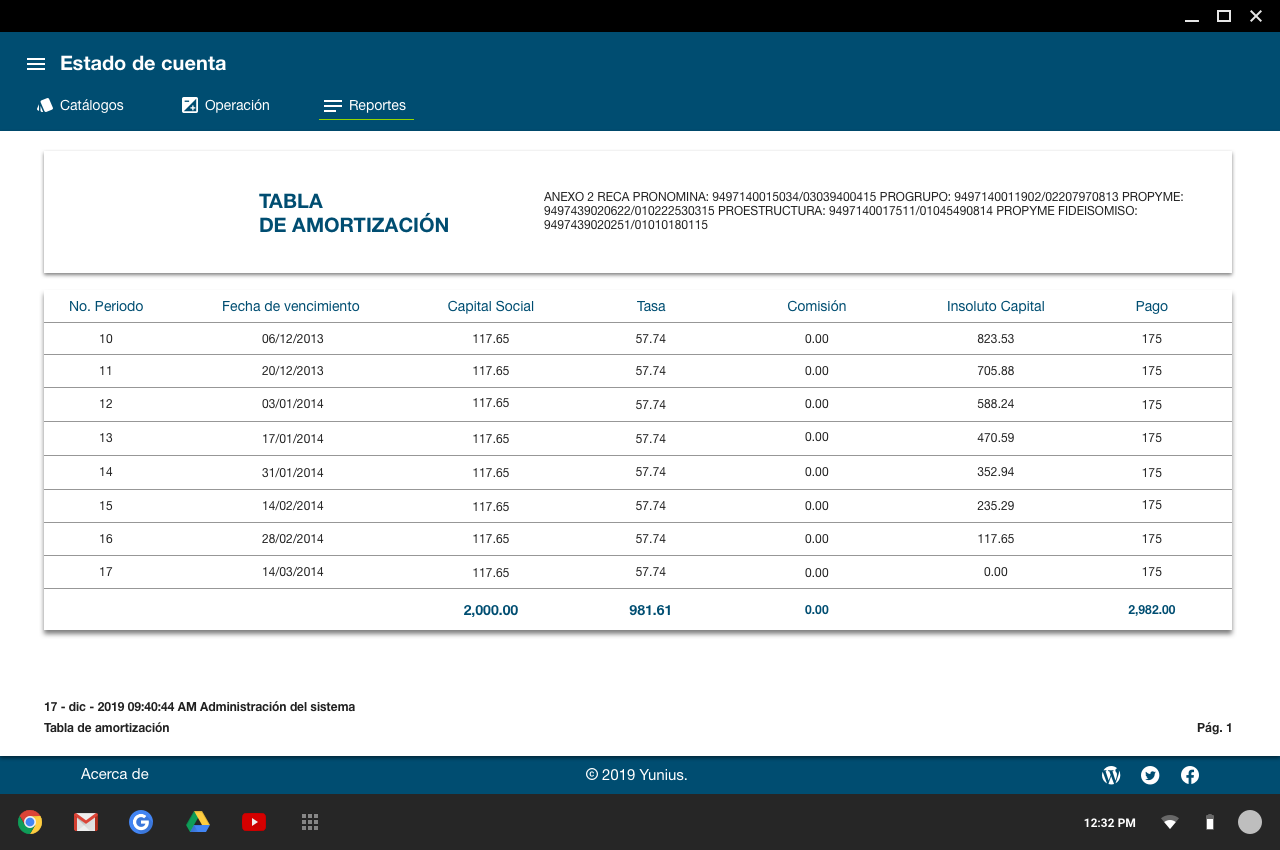Click the Wi-Fi status icon
Image resolution: width=1280 pixels, height=850 pixels.
click(1169, 823)
